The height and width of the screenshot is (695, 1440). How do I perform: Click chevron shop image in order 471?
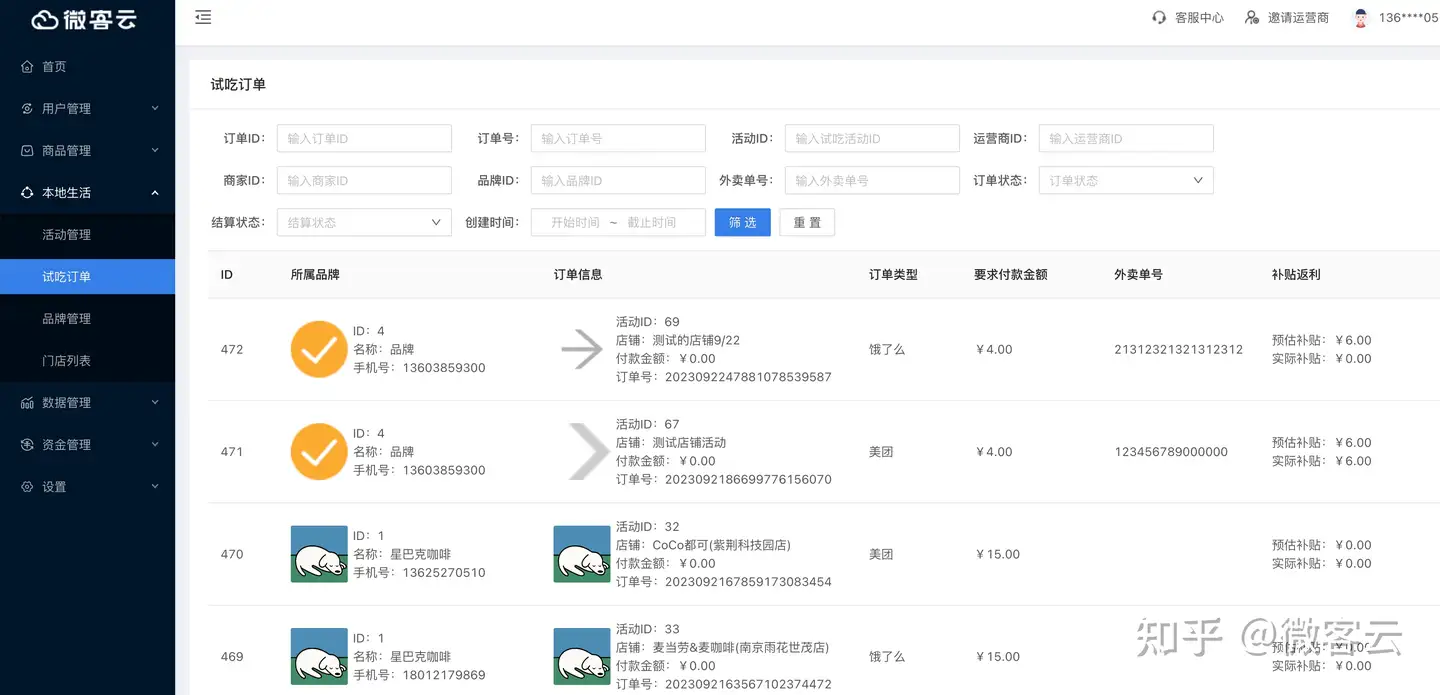click(589, 452)
